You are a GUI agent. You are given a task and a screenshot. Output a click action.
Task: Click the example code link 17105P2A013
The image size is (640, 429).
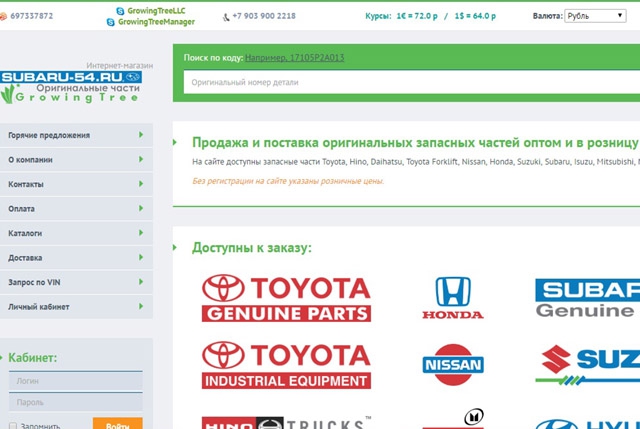(x=295, y=58)
